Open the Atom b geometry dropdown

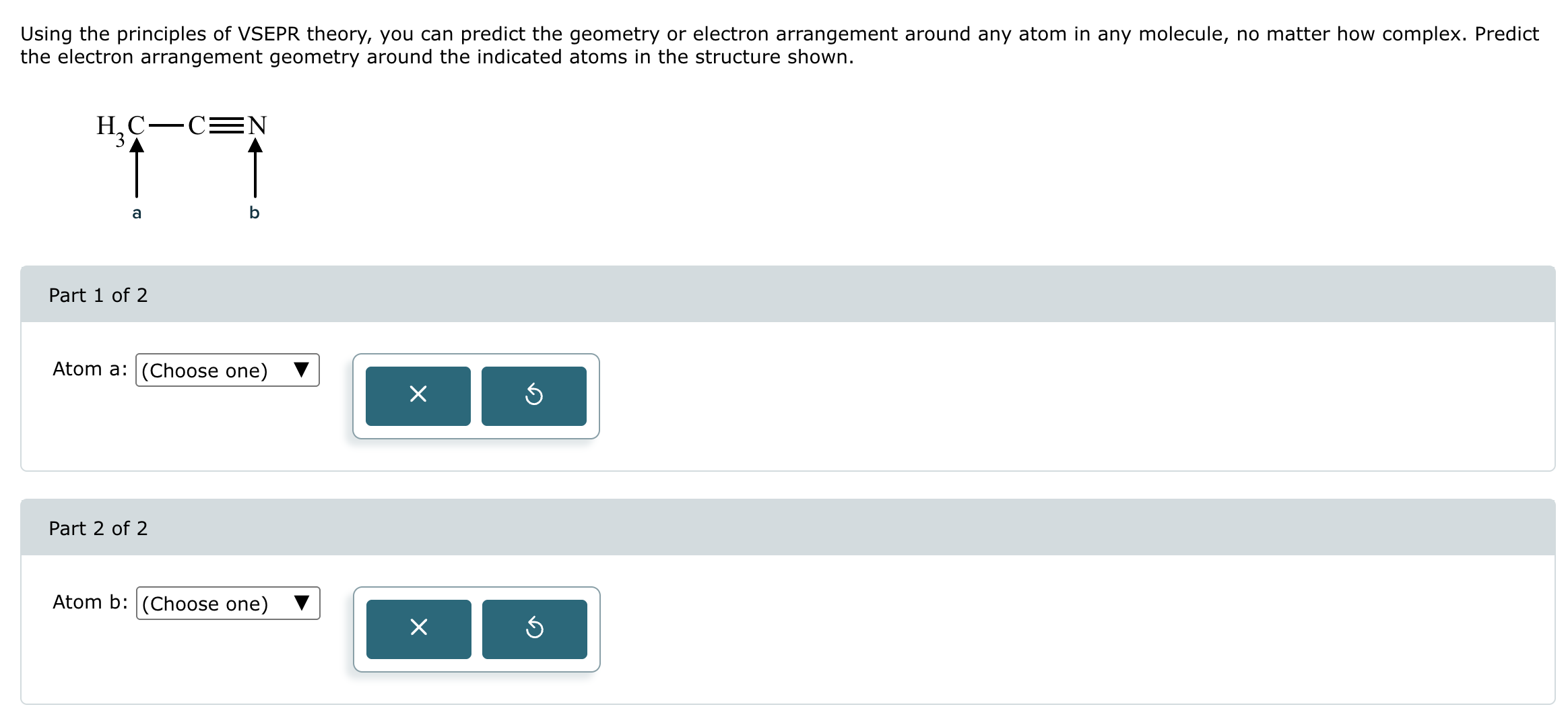click(227, 604)
